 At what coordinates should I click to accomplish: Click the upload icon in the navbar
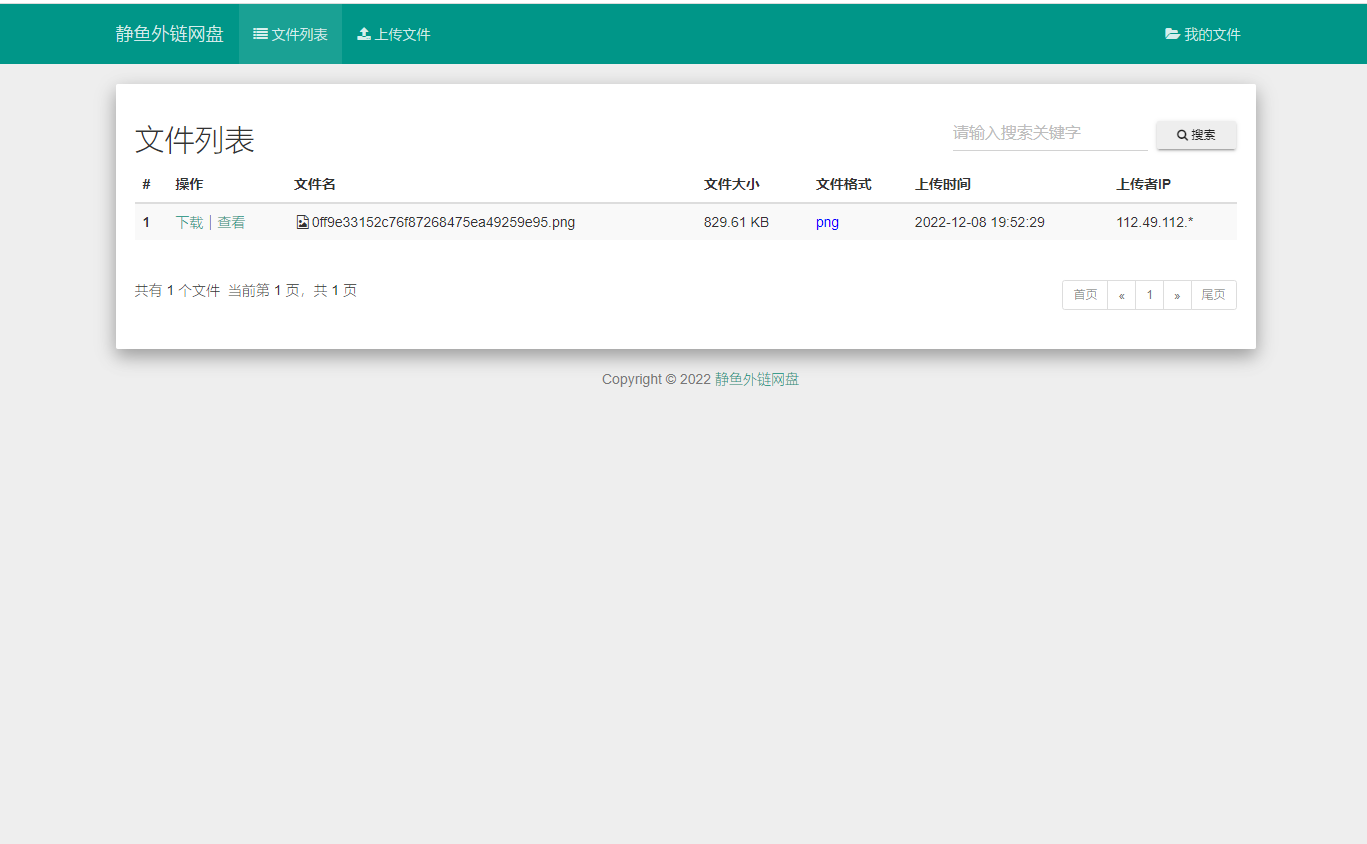click(x=364, y=34)
